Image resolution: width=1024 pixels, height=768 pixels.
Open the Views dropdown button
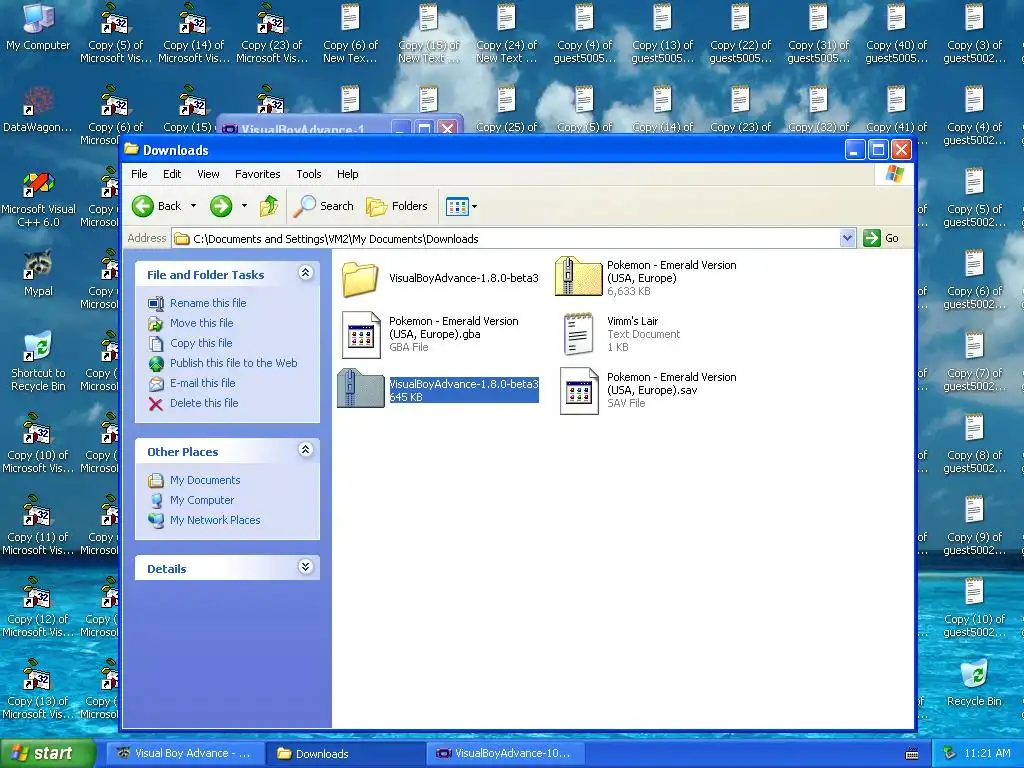coord(461,206)
